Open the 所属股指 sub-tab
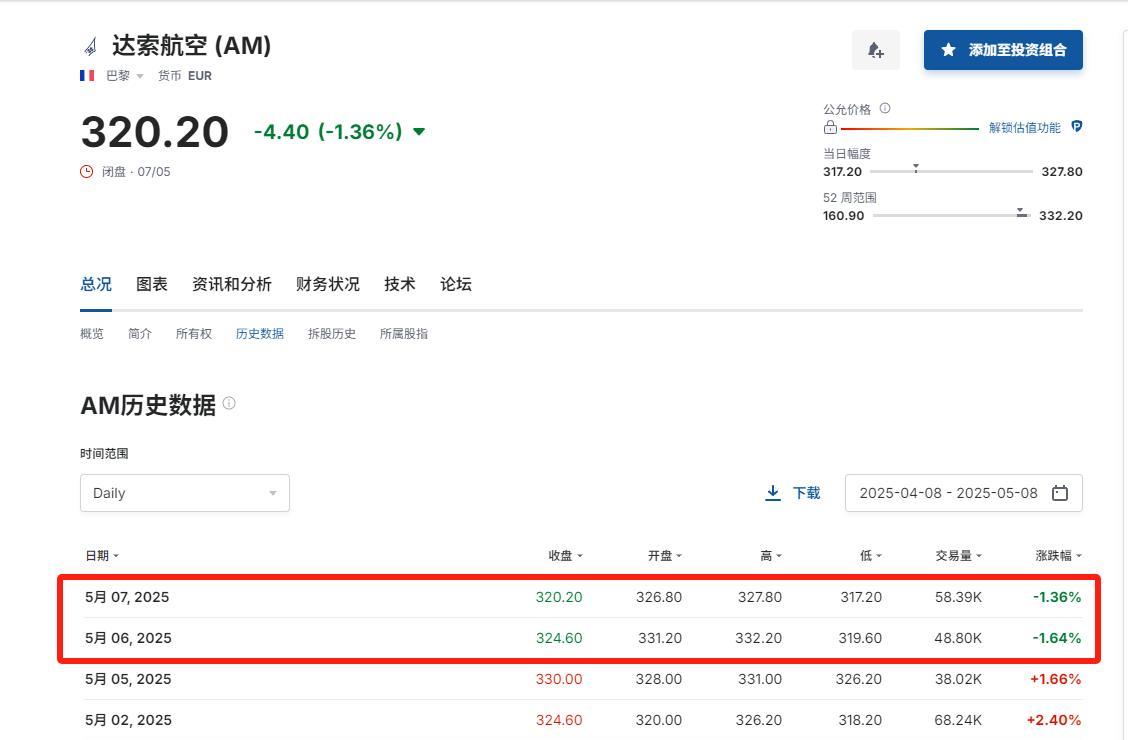This screenshot has width=1128, height=740. click(x=404, y=334)
